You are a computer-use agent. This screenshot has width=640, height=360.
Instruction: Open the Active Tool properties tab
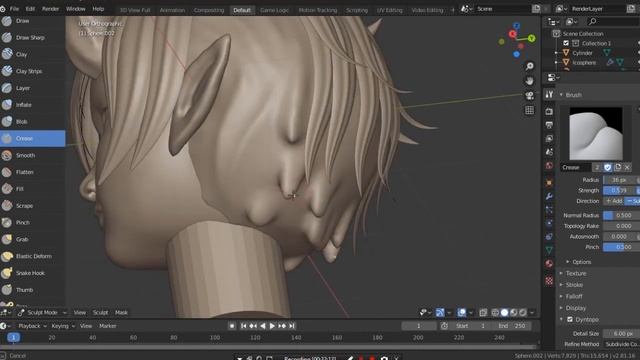coord(549,95)
